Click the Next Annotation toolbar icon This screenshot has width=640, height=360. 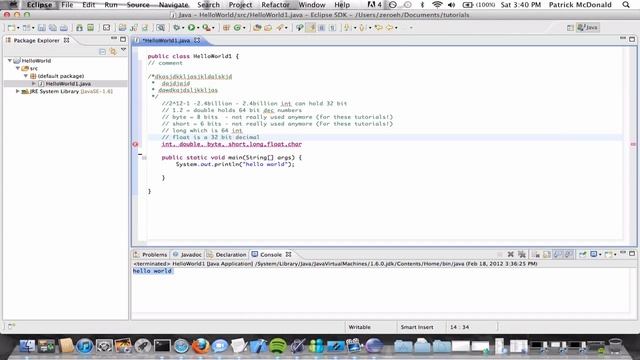pyautogui.click(x=347, y=28)
